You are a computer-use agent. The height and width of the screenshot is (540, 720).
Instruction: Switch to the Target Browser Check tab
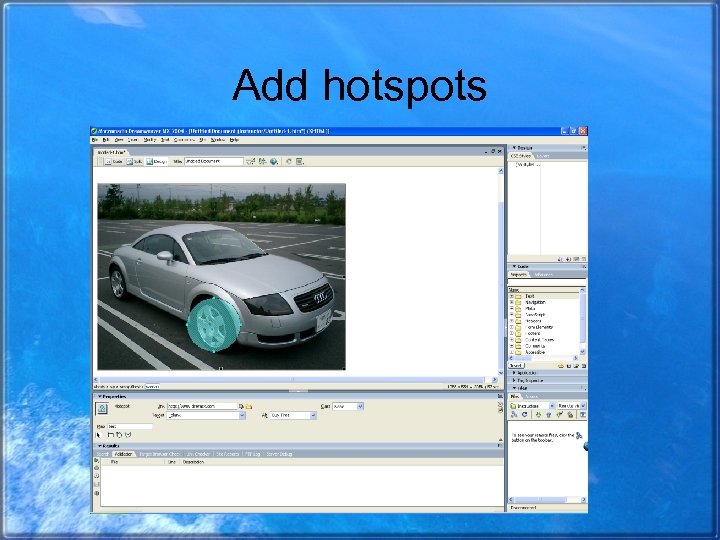(160, 454)
